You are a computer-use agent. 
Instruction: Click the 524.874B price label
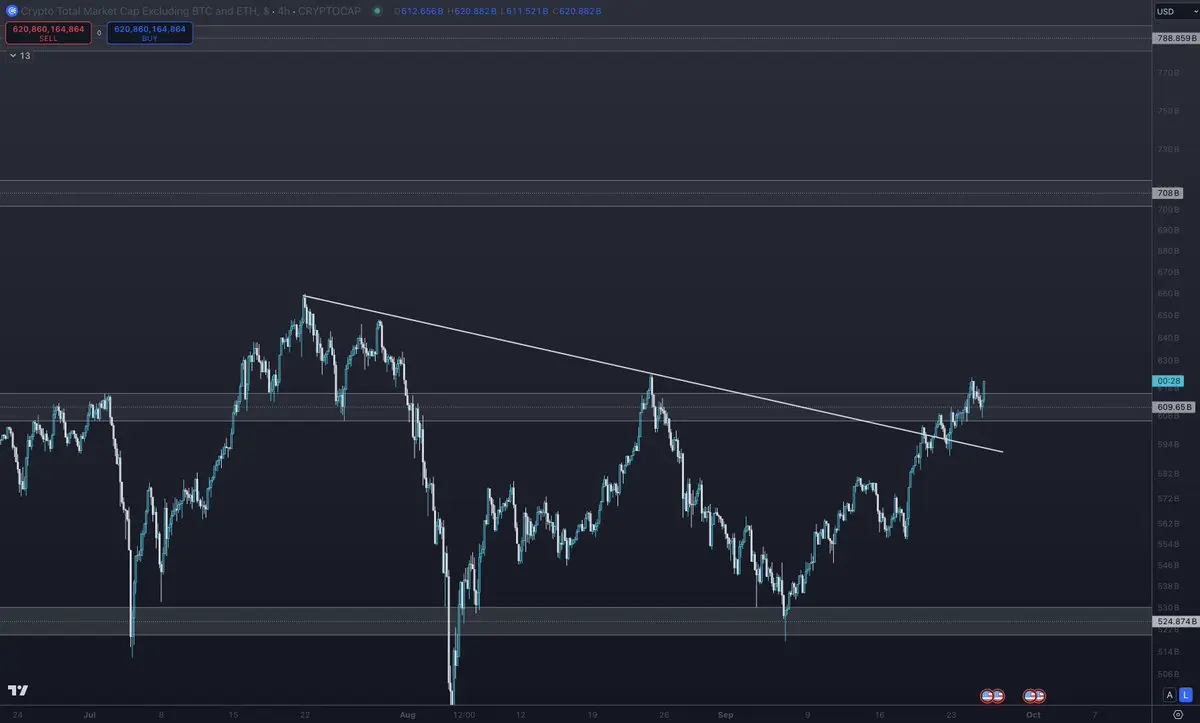click(x=1176, y=621)
